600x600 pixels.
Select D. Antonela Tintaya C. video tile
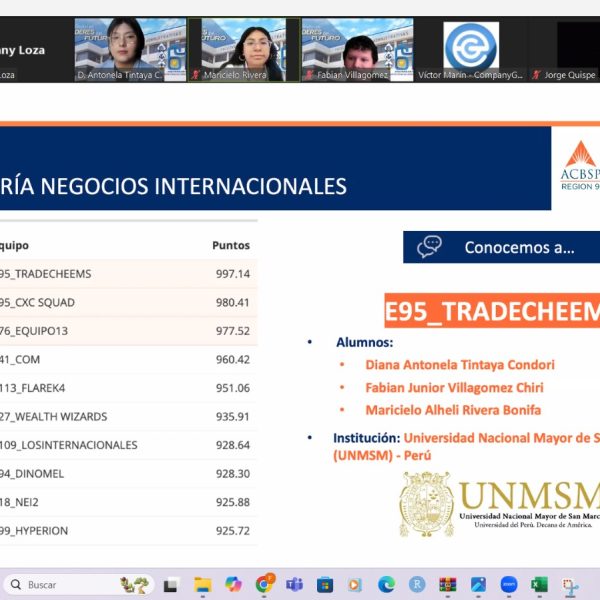[130, 49]
